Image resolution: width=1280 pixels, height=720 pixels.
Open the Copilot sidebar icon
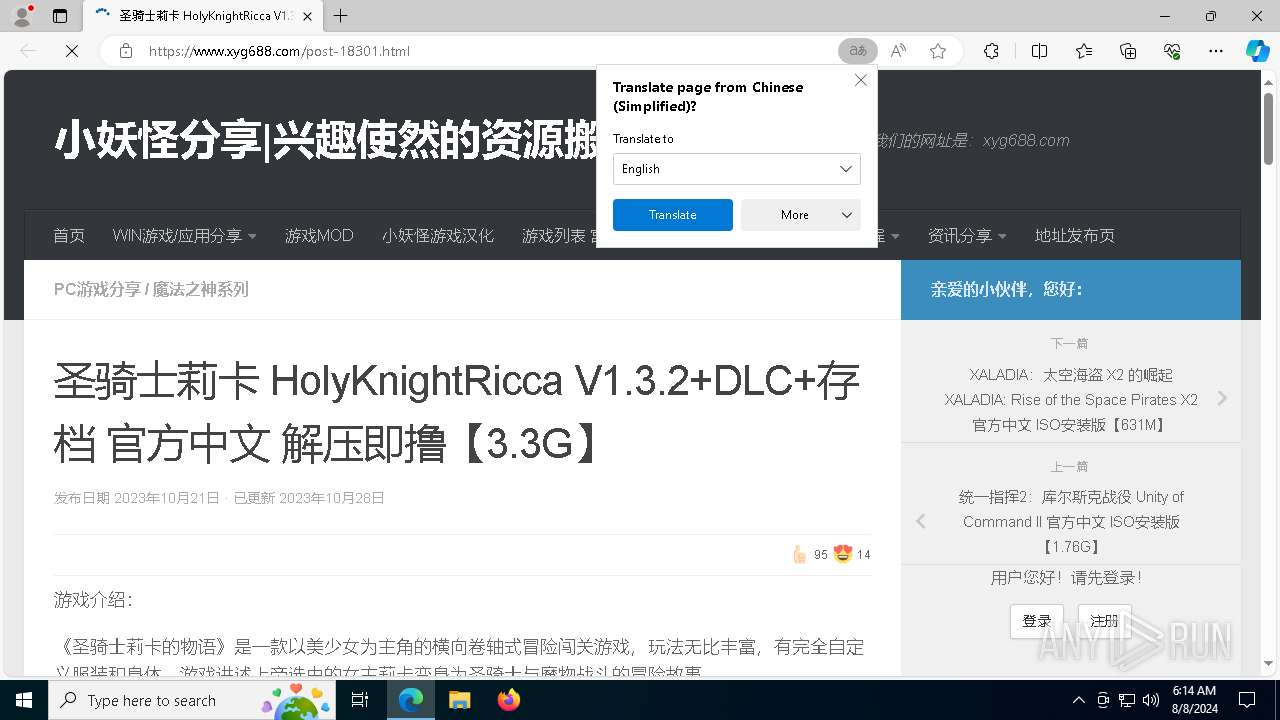1257,51
